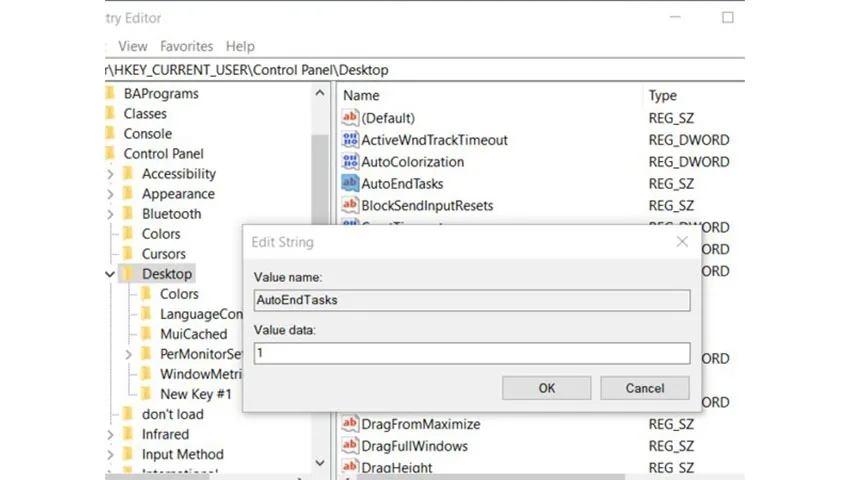Select the (Default) string value icon
Image resolution: width=850 pixels, height=480 pixels.
pyautogui.click(x=350, y=118)
